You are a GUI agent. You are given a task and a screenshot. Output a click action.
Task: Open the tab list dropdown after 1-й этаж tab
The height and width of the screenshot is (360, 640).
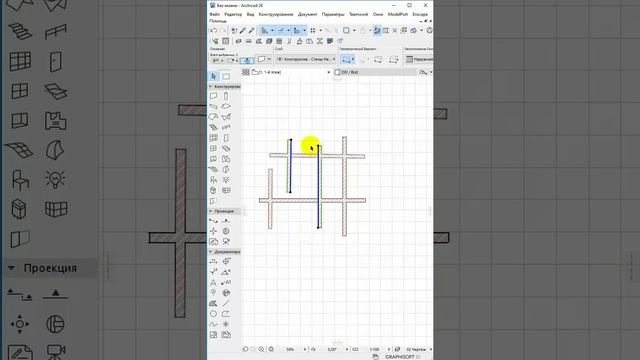(329, 72)
